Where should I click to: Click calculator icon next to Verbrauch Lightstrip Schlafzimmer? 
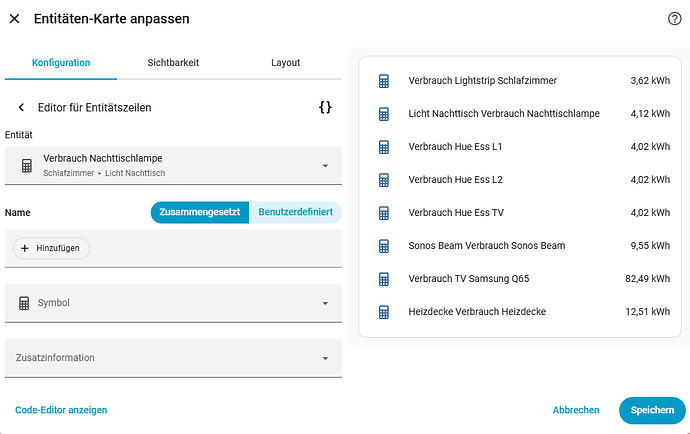(x=383, y=80)
